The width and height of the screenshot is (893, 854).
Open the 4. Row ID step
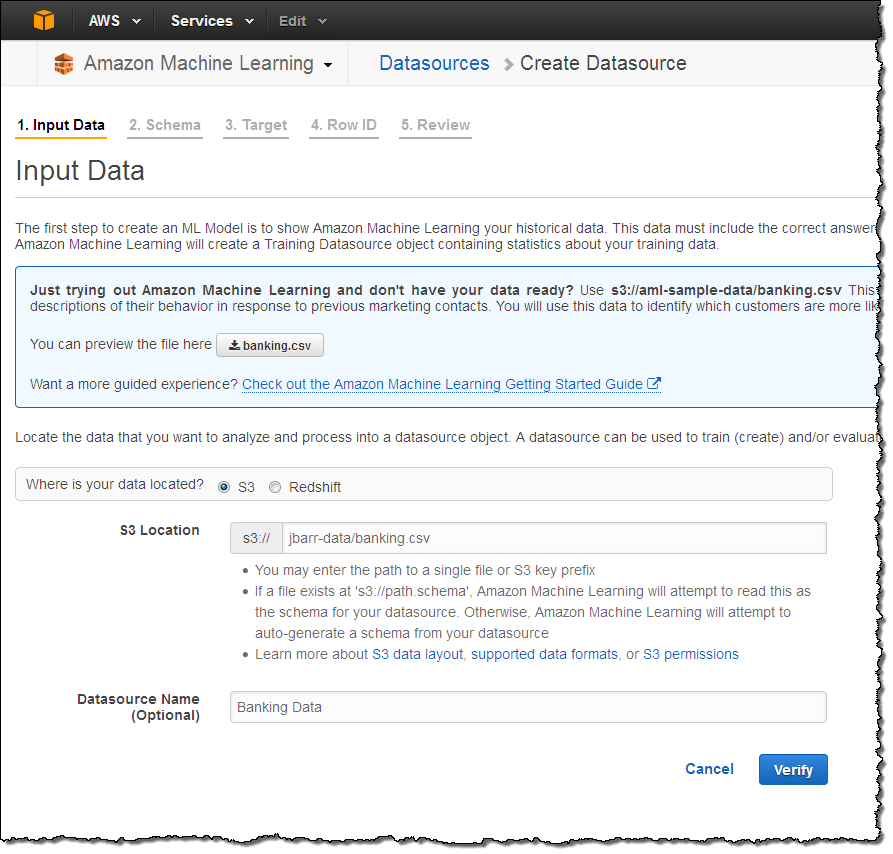343,125
